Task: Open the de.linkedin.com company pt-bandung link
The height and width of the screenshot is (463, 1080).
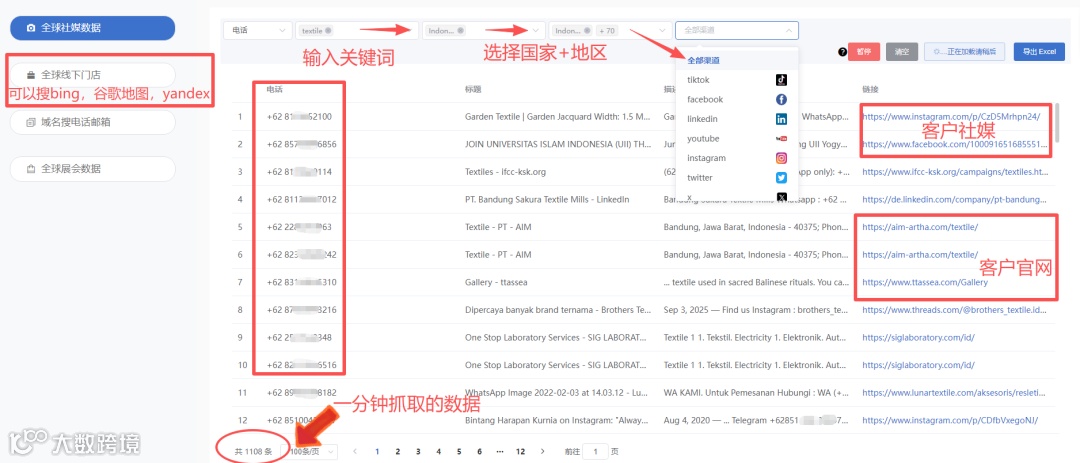Action: pyautogui.click(x=956, y=199)
